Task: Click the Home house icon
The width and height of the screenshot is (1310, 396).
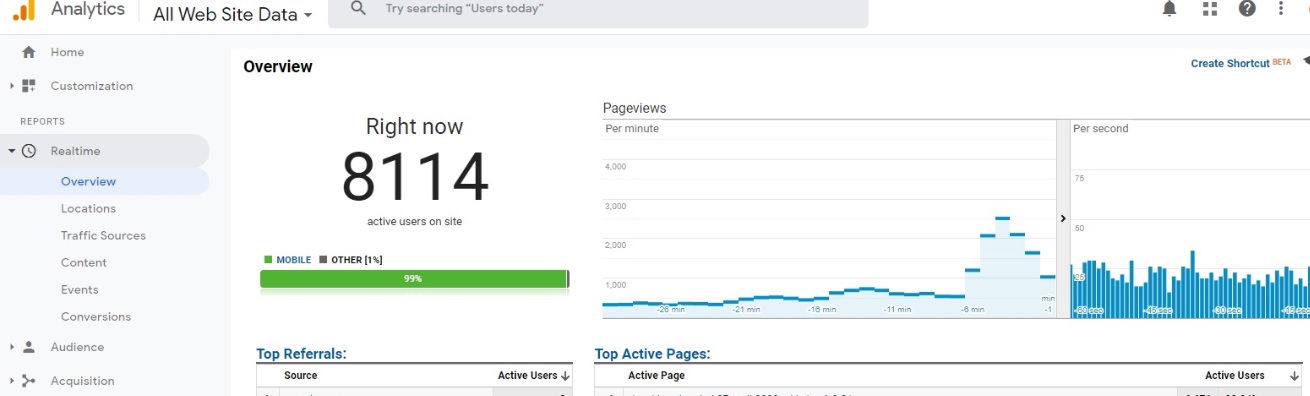Action: click(x=29, y=52)
